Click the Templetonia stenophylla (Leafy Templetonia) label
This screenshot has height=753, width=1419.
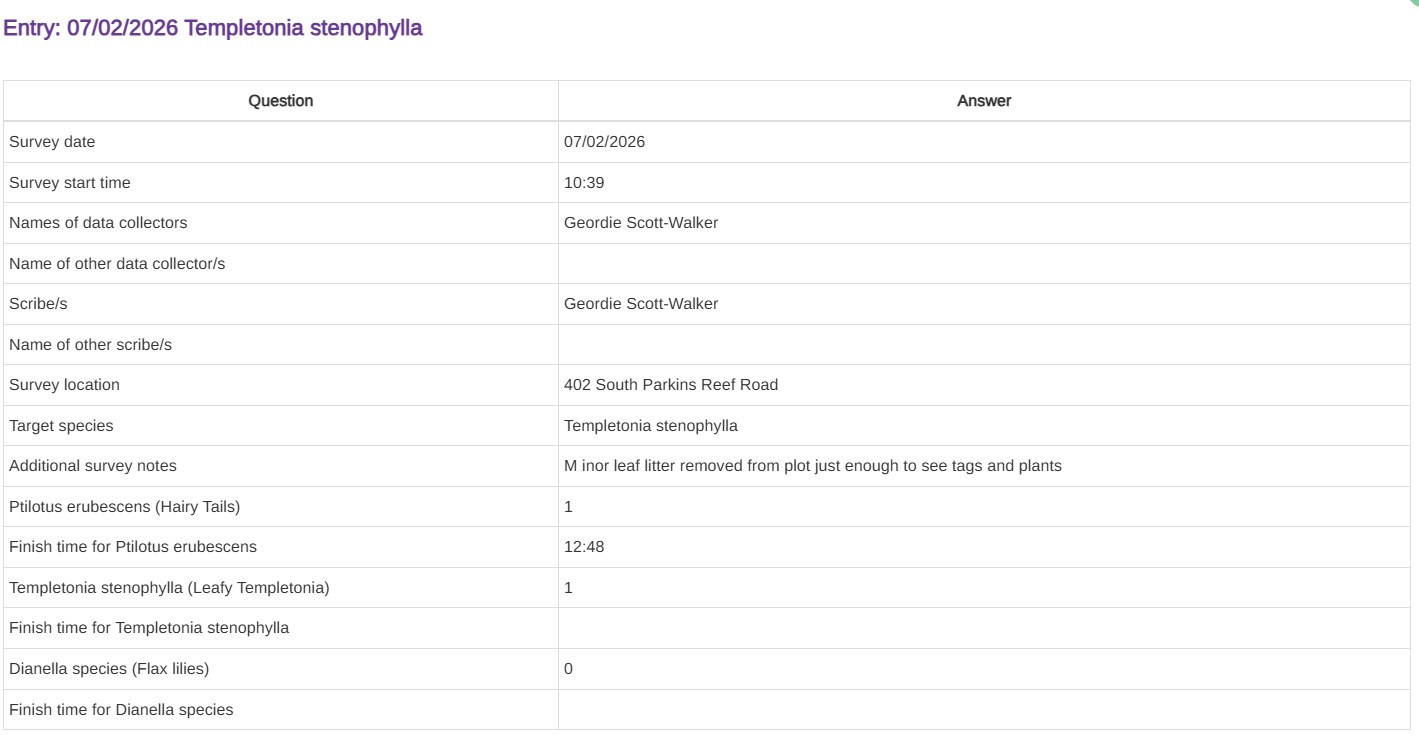click(169, 588)
